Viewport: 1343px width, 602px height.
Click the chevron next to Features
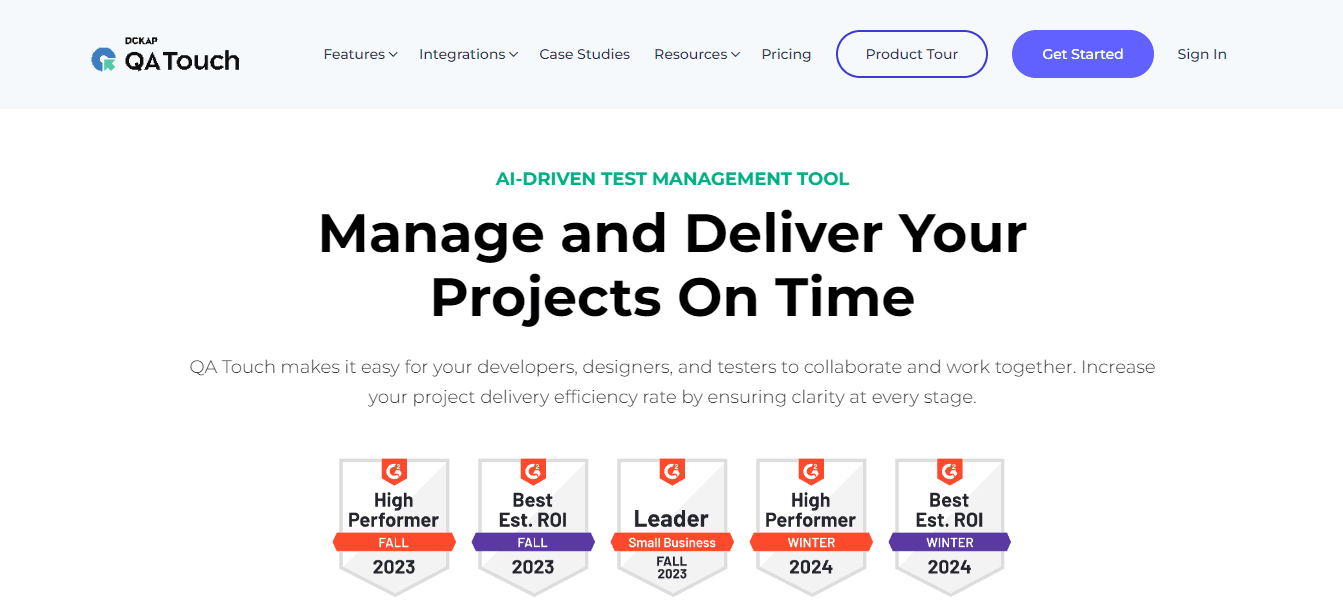tap(394, 55)
